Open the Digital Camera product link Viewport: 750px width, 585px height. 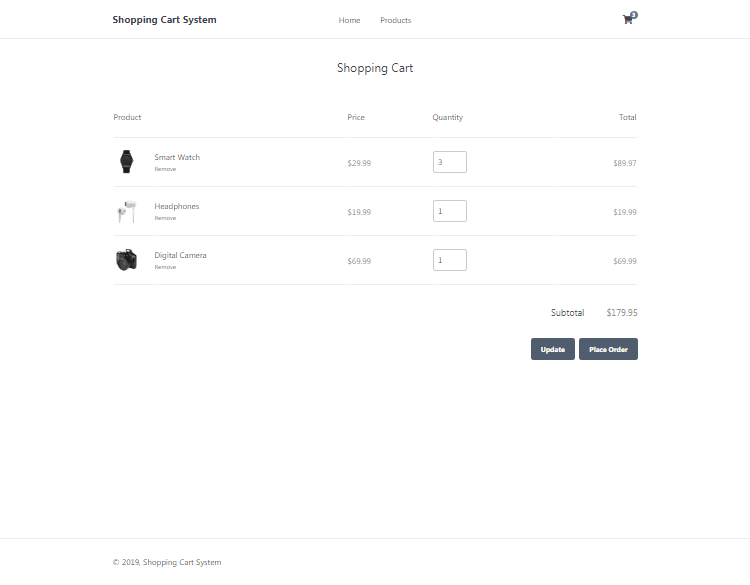[x=180, y=255]
